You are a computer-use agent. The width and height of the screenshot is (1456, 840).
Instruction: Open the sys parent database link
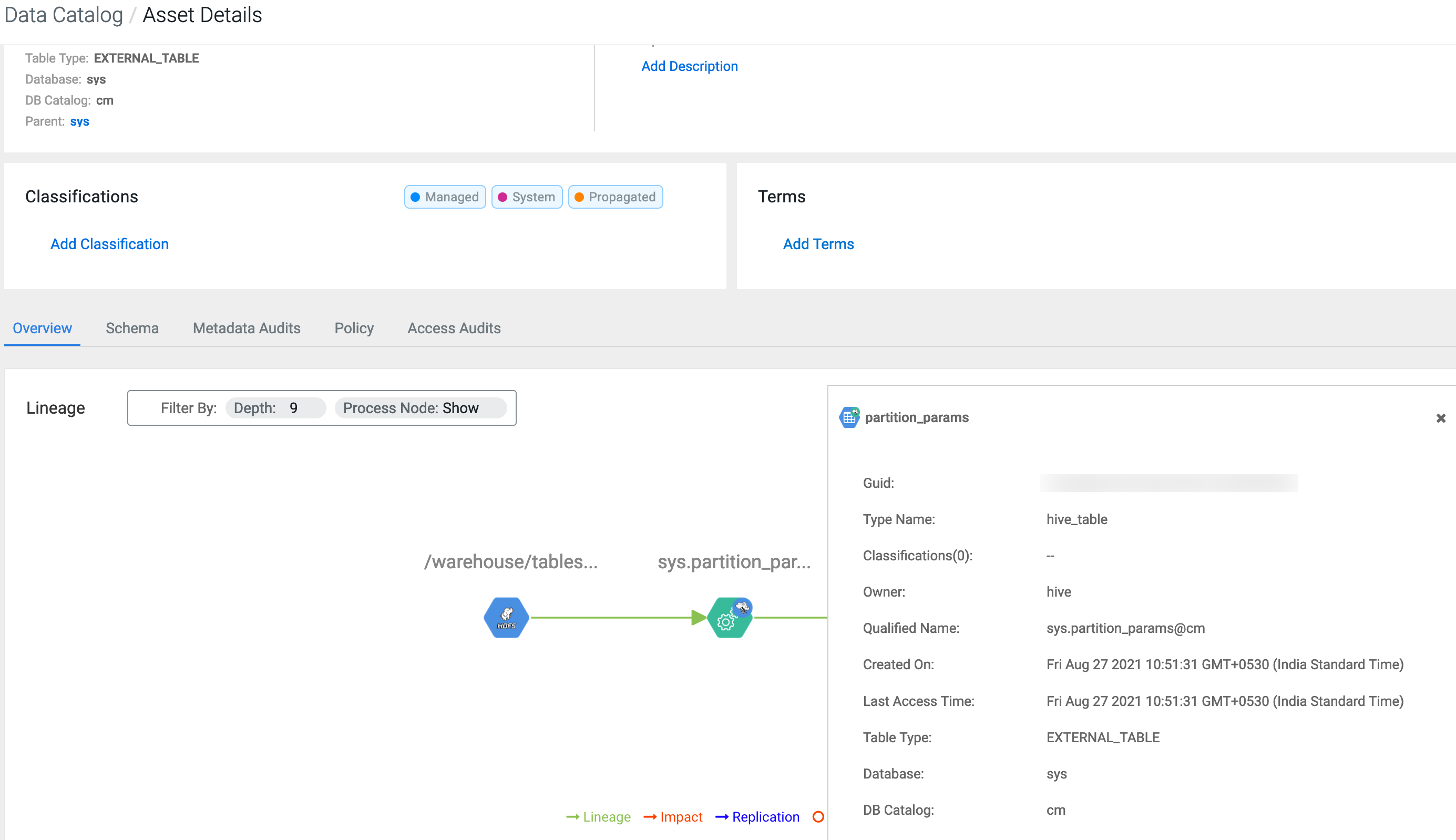coord(79,121)
